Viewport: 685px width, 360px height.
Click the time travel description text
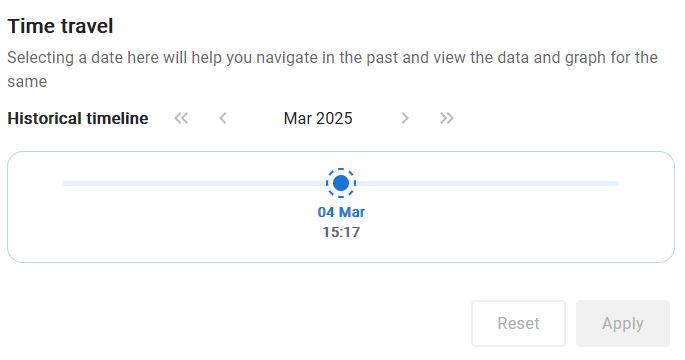click(x=332, y=69)
